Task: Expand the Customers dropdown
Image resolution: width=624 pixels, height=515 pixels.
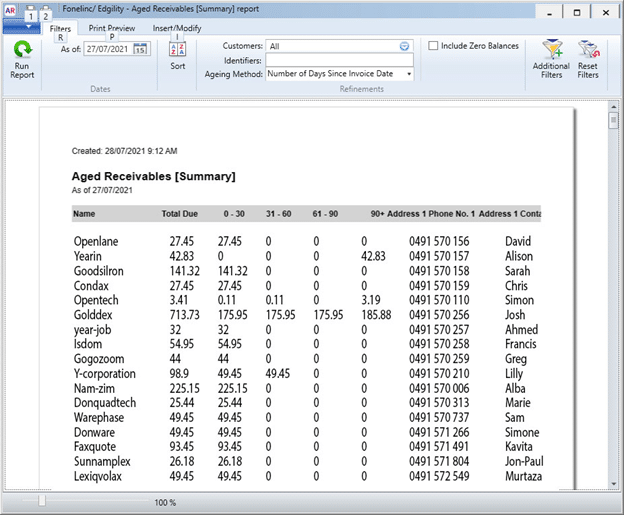Action: [405, 46]
